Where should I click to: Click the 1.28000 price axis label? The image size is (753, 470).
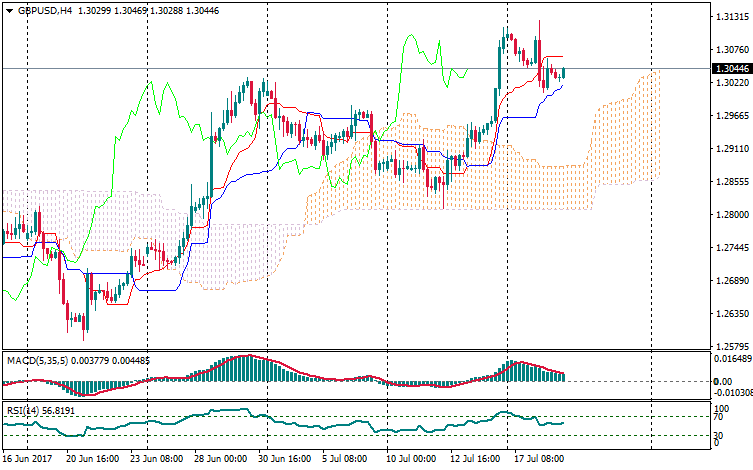[731, 214]
